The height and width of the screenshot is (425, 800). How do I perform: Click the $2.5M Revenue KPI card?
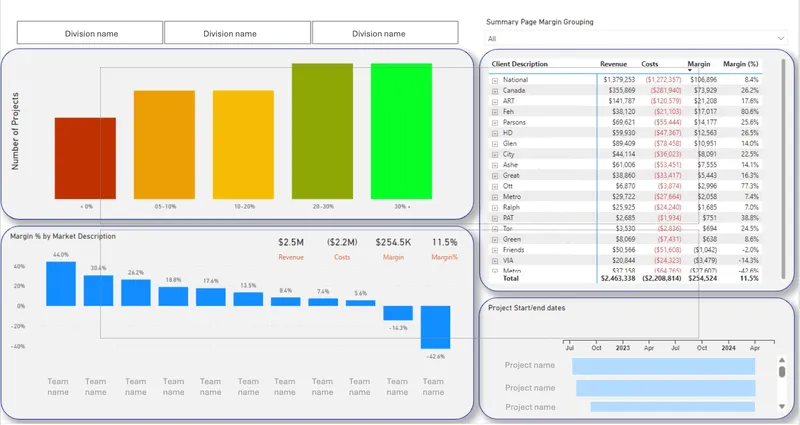291,248
